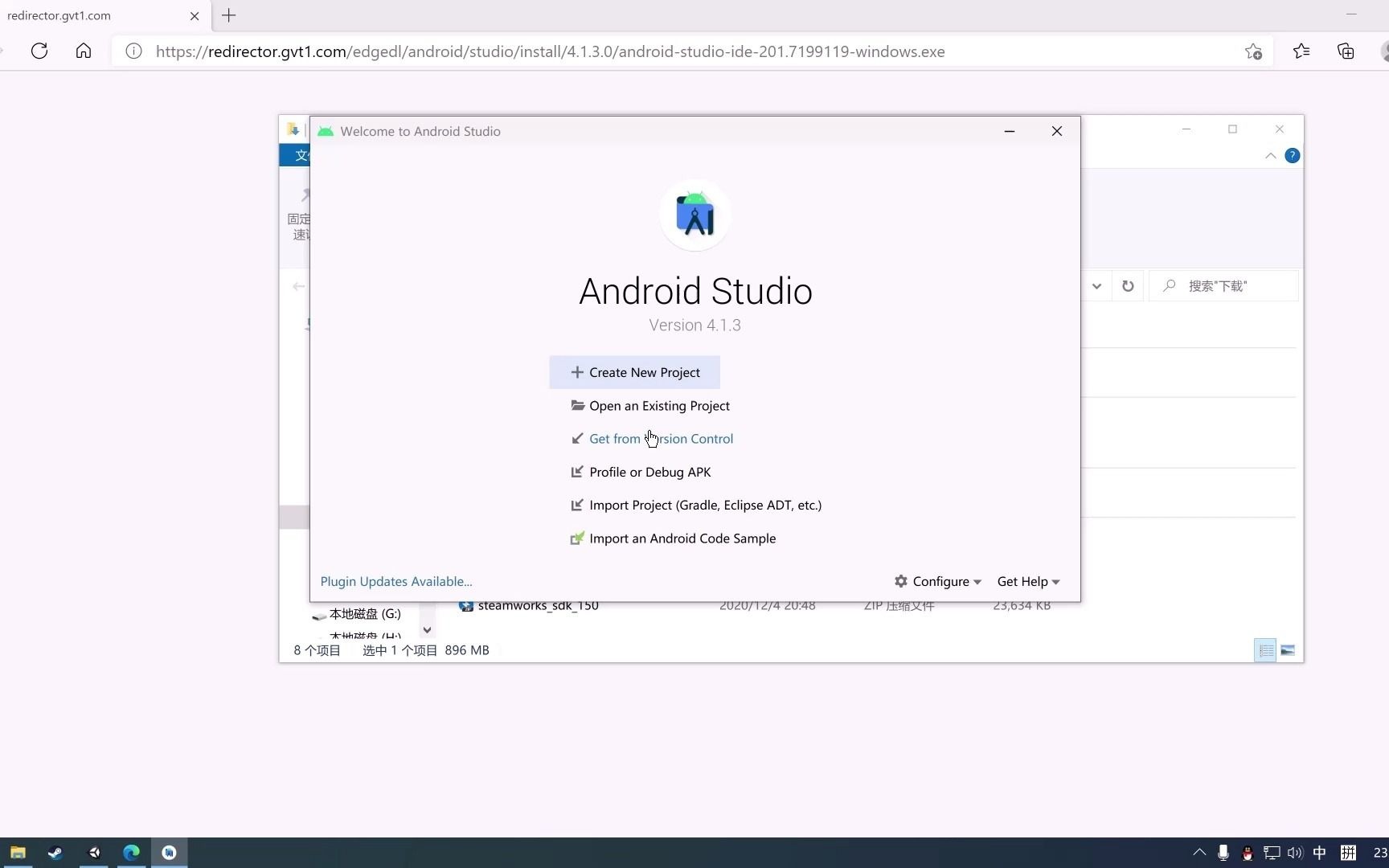Add this page to favorites star icon

[1253, 51]
